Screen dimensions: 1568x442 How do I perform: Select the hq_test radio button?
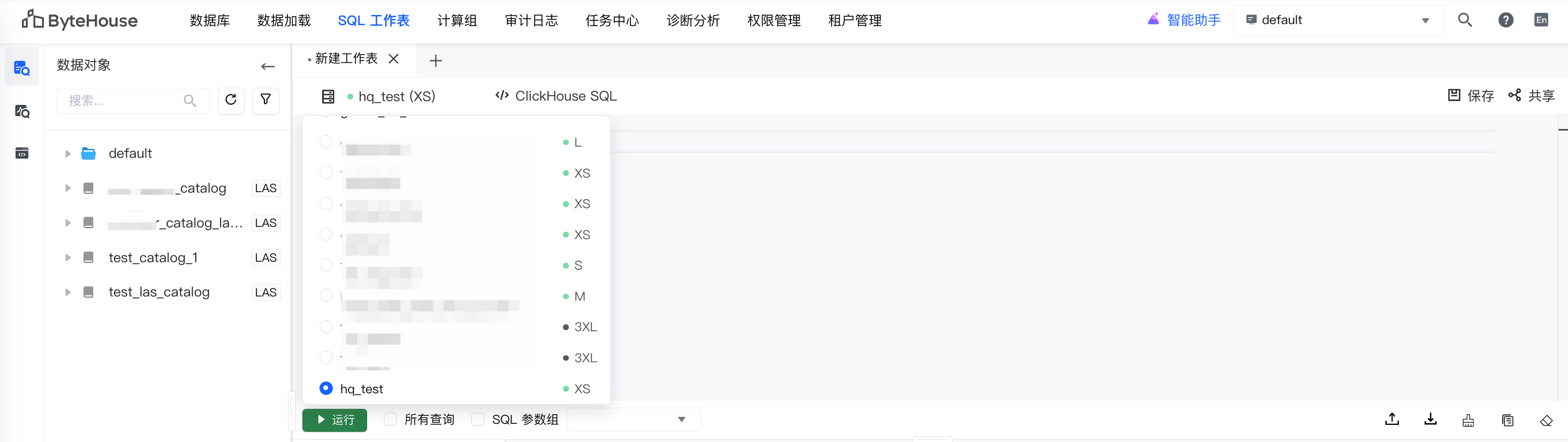[326, 388]
